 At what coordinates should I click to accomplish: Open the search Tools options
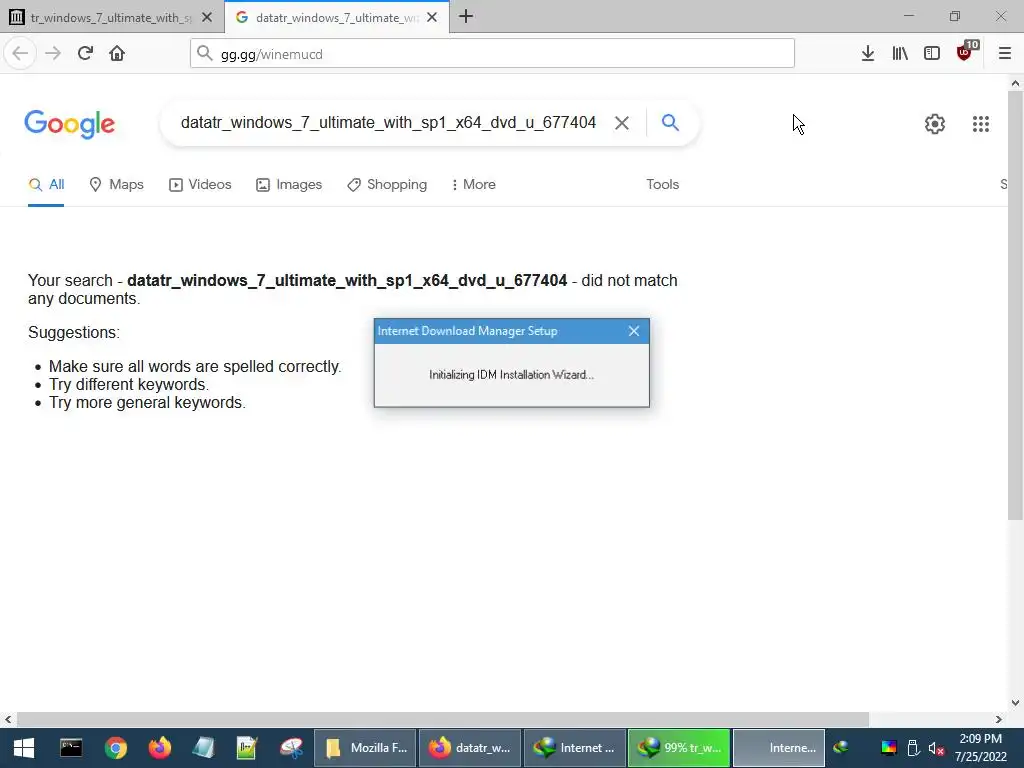click(x=662, y=185)
